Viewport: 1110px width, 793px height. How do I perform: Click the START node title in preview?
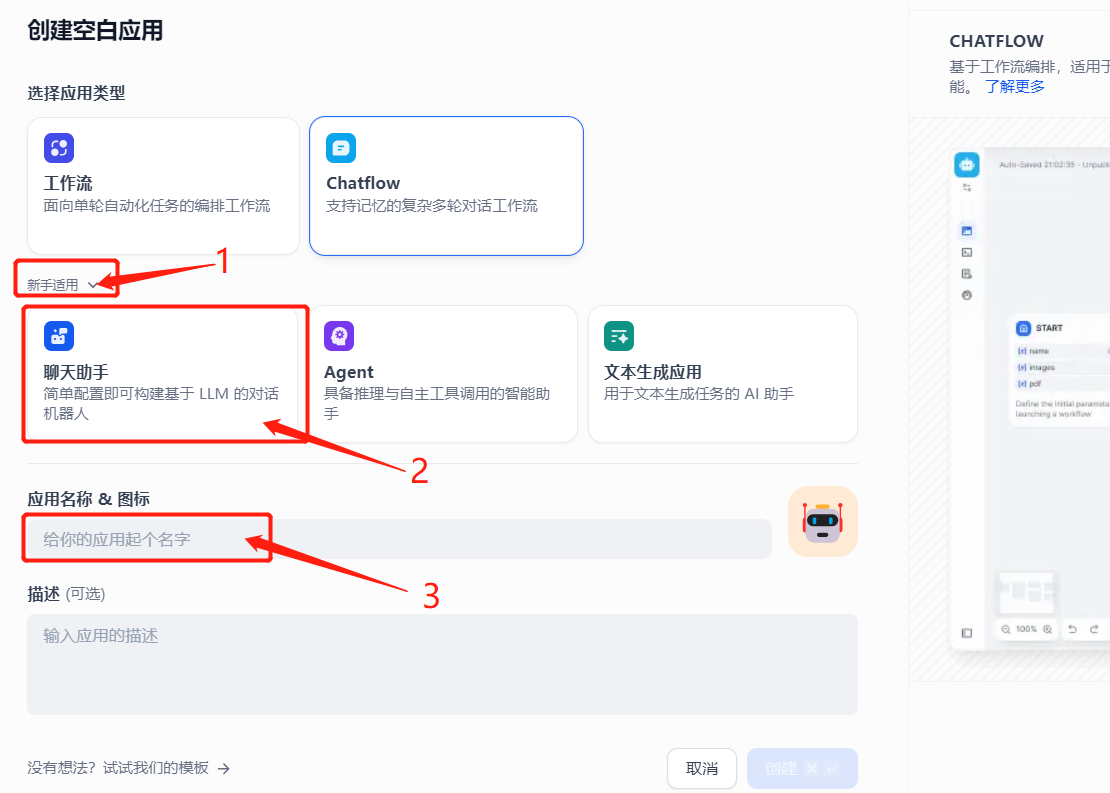(x=1049, y=329)
